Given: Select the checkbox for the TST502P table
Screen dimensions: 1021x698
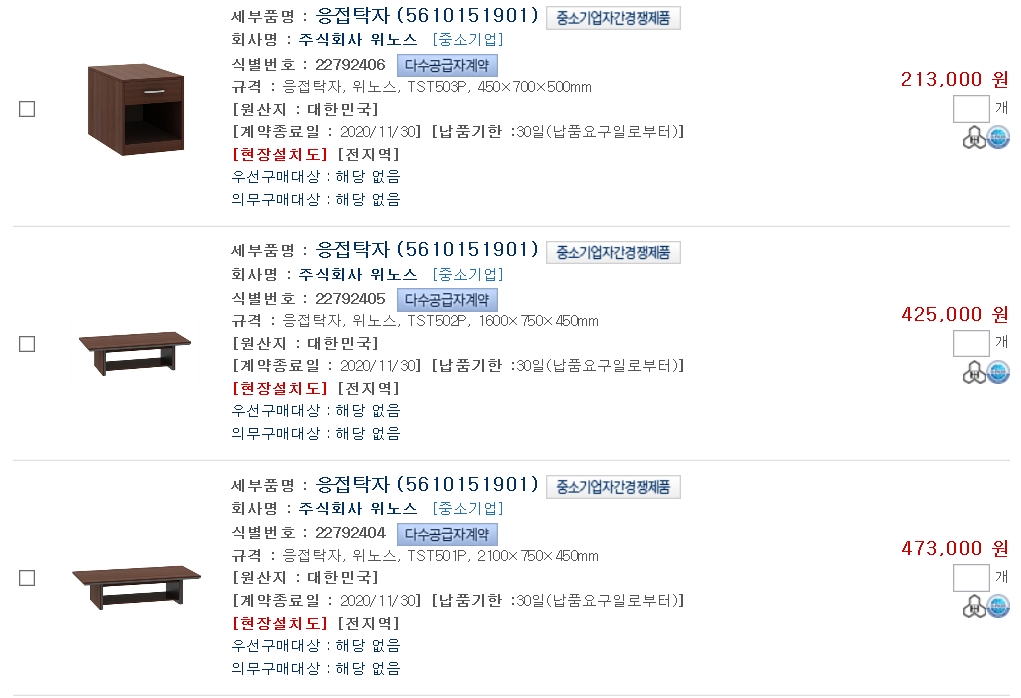Looking at the screenshot, I should 27,344.
